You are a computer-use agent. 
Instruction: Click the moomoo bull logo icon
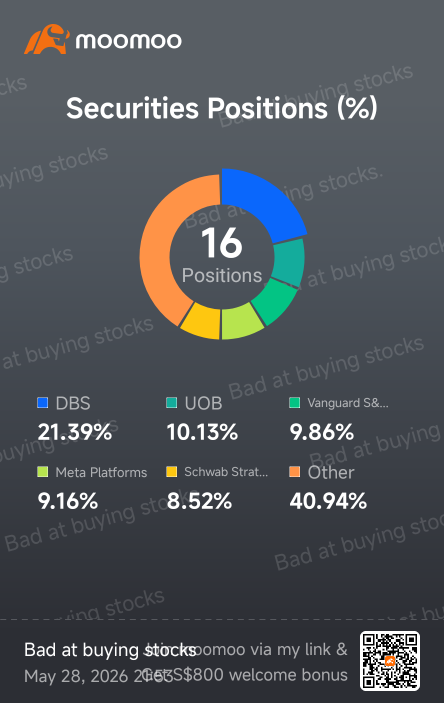pyautogui.click(x=47, y=39)
